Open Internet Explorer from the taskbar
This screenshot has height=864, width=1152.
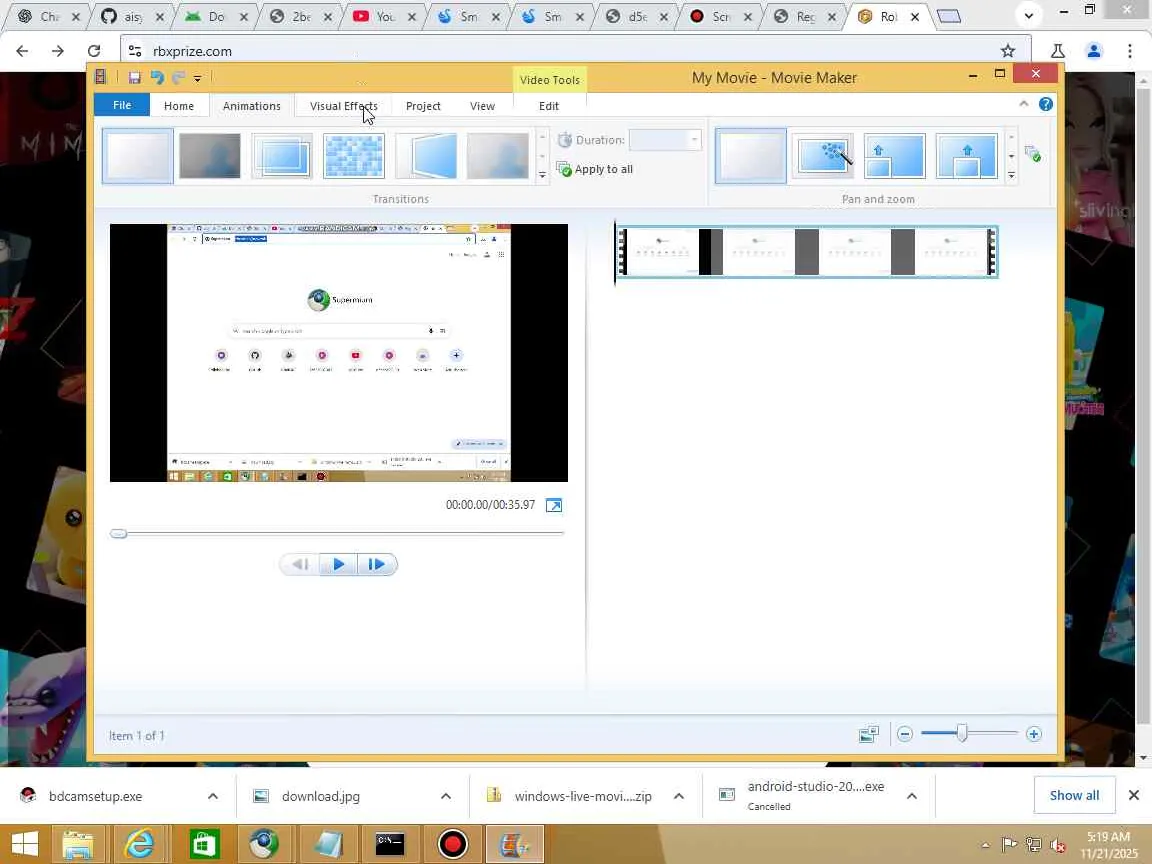point(138,844)
